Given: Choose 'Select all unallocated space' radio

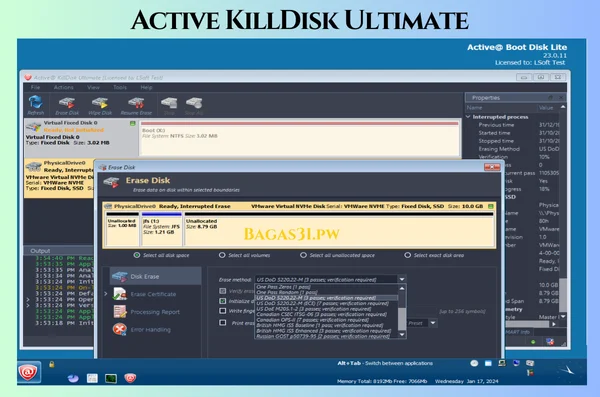Looking at the screenshot, I should 303,255.
